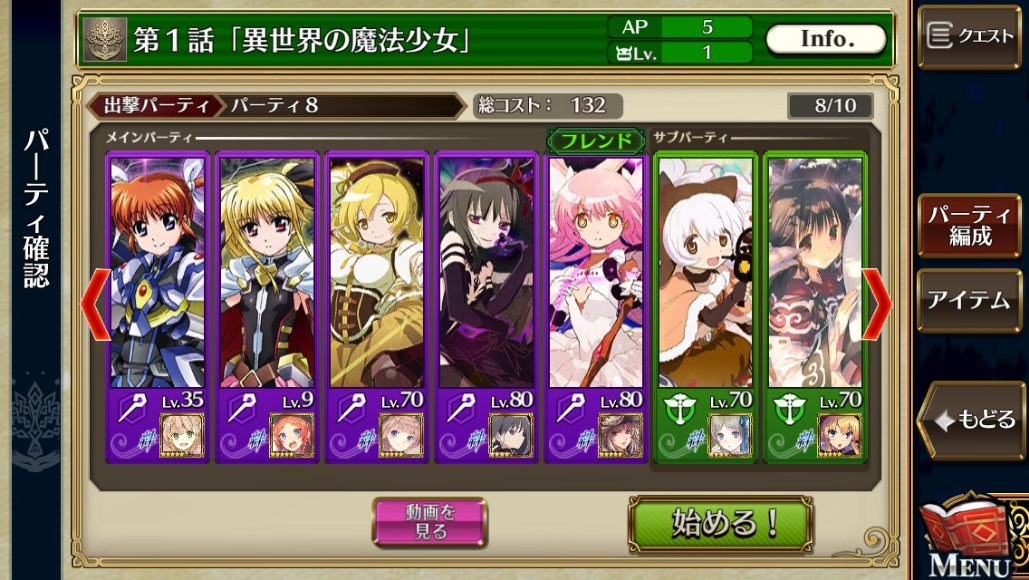
Task: Select wand icon under Lv.70 blonde card
Action: click(x=351, y=409)
